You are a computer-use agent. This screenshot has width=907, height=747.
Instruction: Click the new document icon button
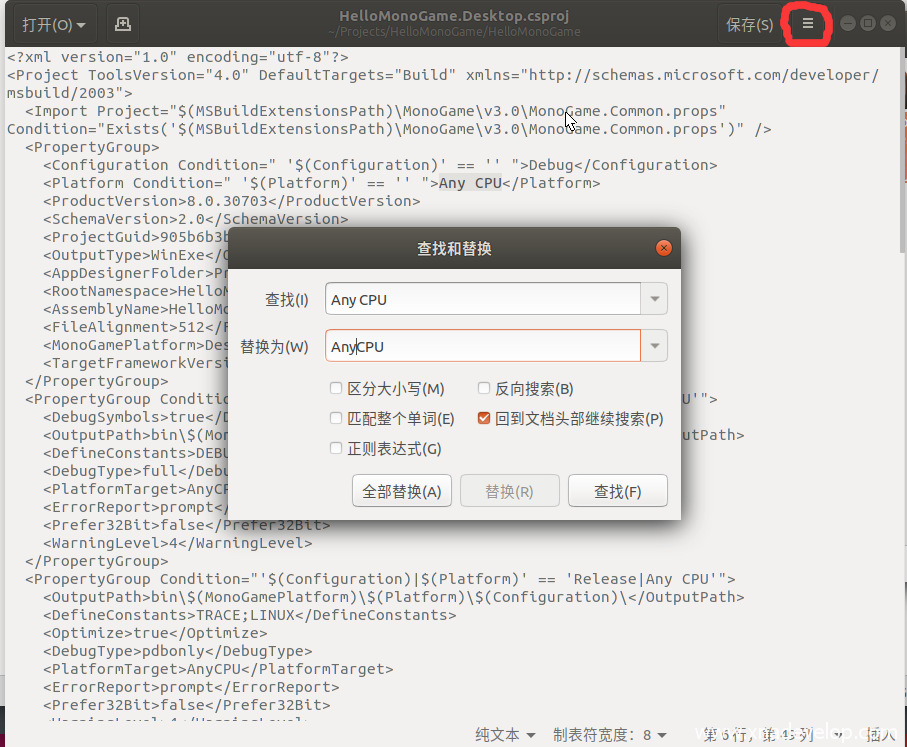pos(122,24)
